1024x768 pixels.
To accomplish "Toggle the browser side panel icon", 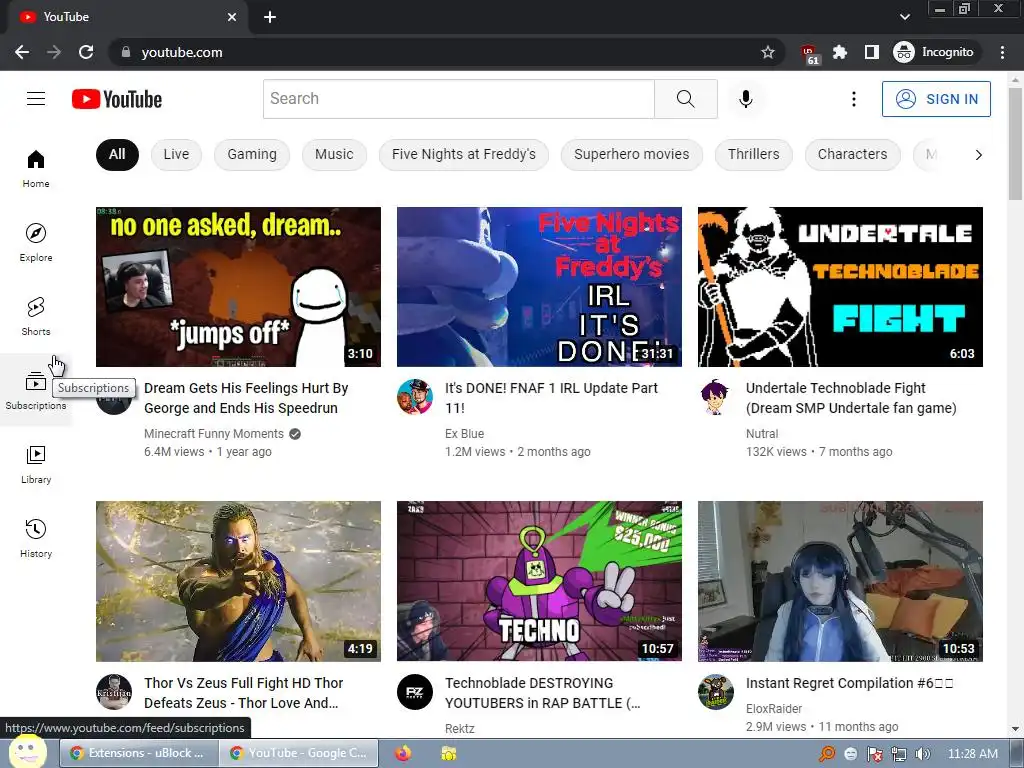I will coord(872,52).
